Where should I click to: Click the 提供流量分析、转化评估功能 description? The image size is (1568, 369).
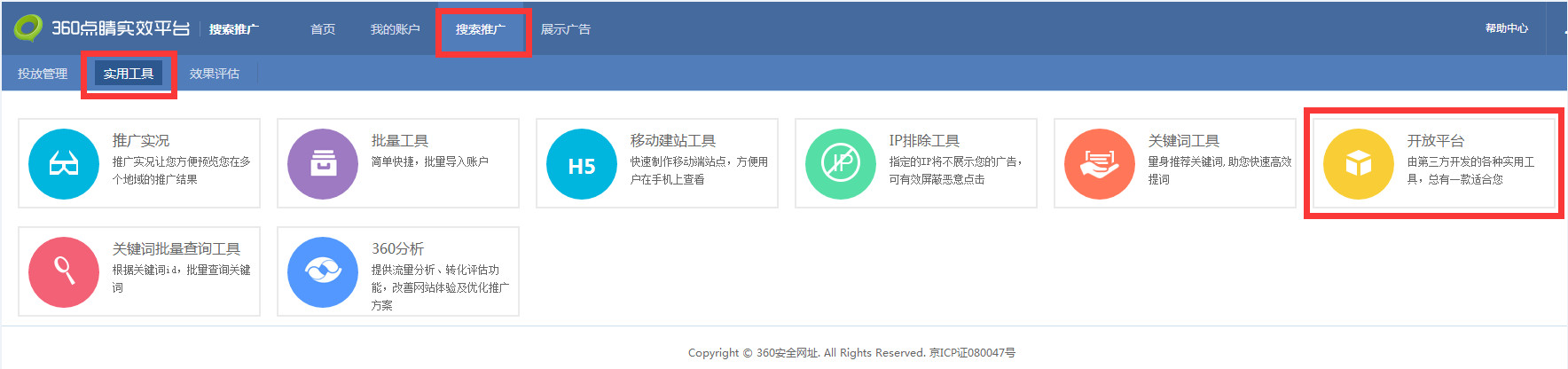pos(440,287)
